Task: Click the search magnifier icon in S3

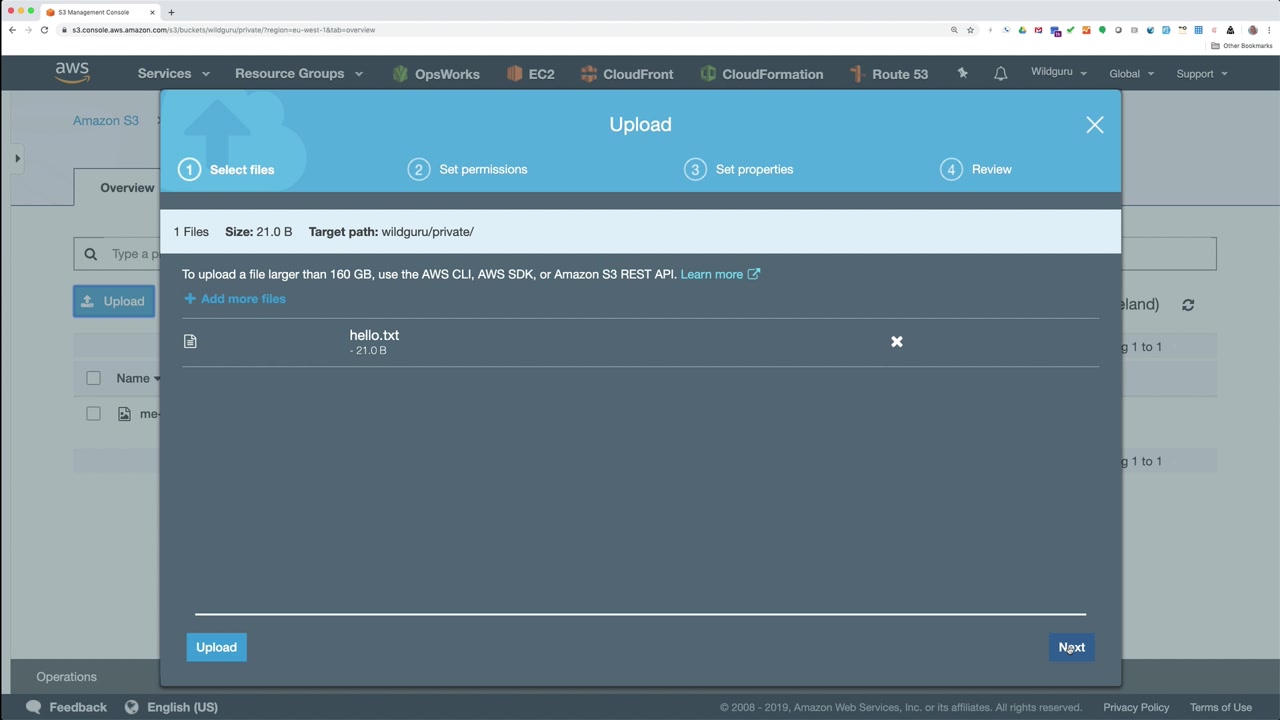Action: 91,254
